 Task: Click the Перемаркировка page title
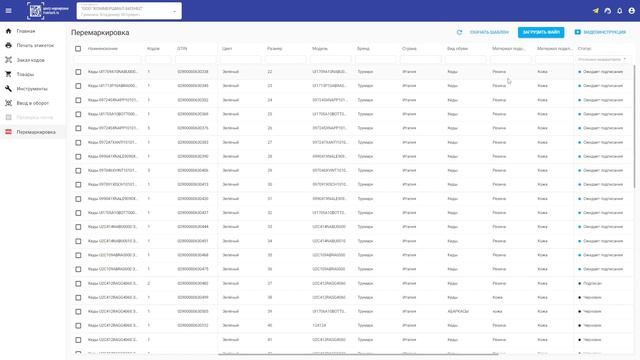point(100,33)
